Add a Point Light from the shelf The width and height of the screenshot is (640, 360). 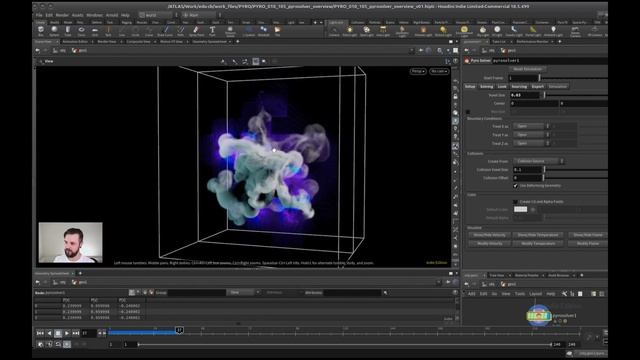pyautogui.click(x=350, y=31)
